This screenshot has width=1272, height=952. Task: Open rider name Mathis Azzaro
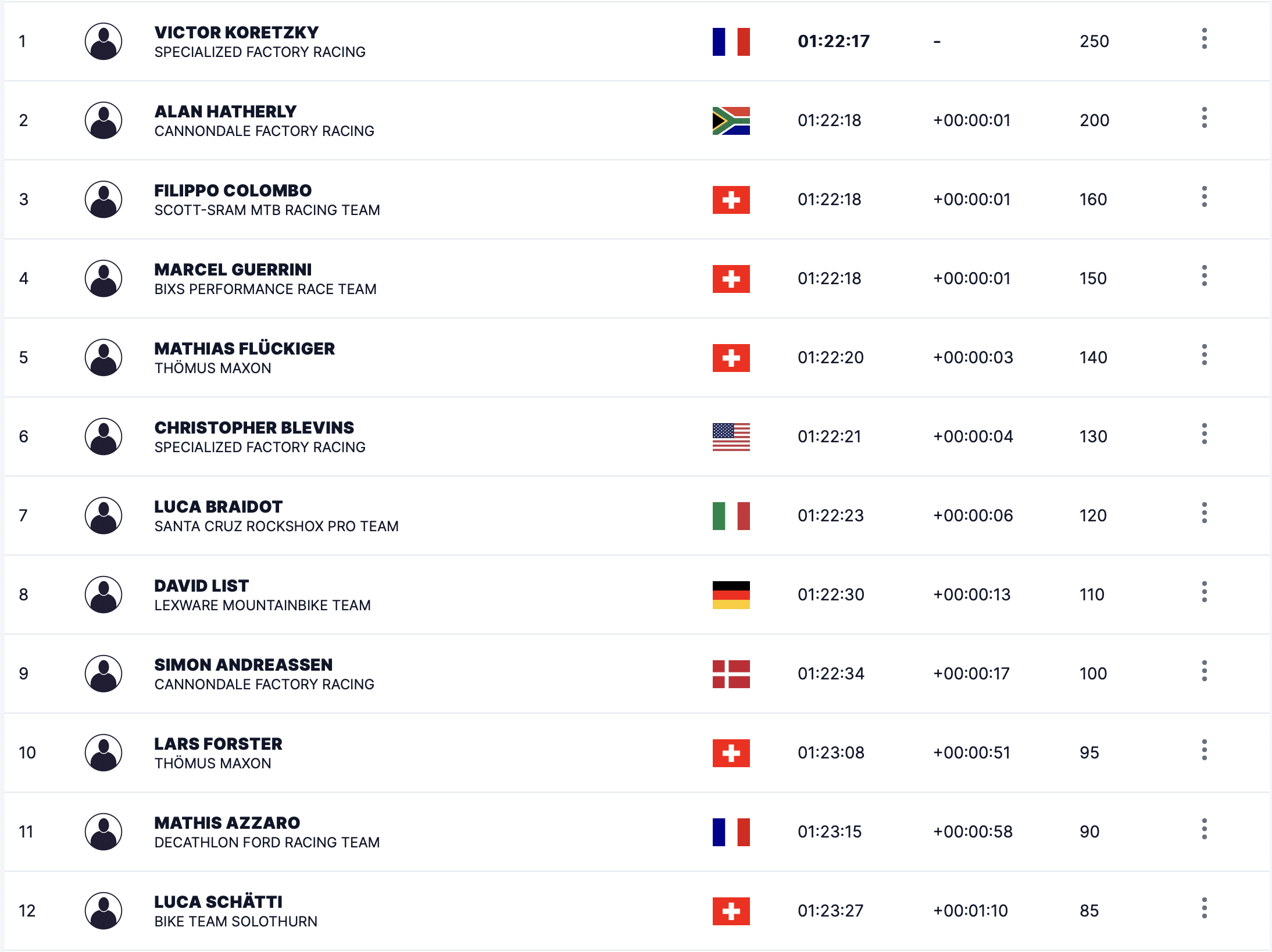(x=227, y=823)
